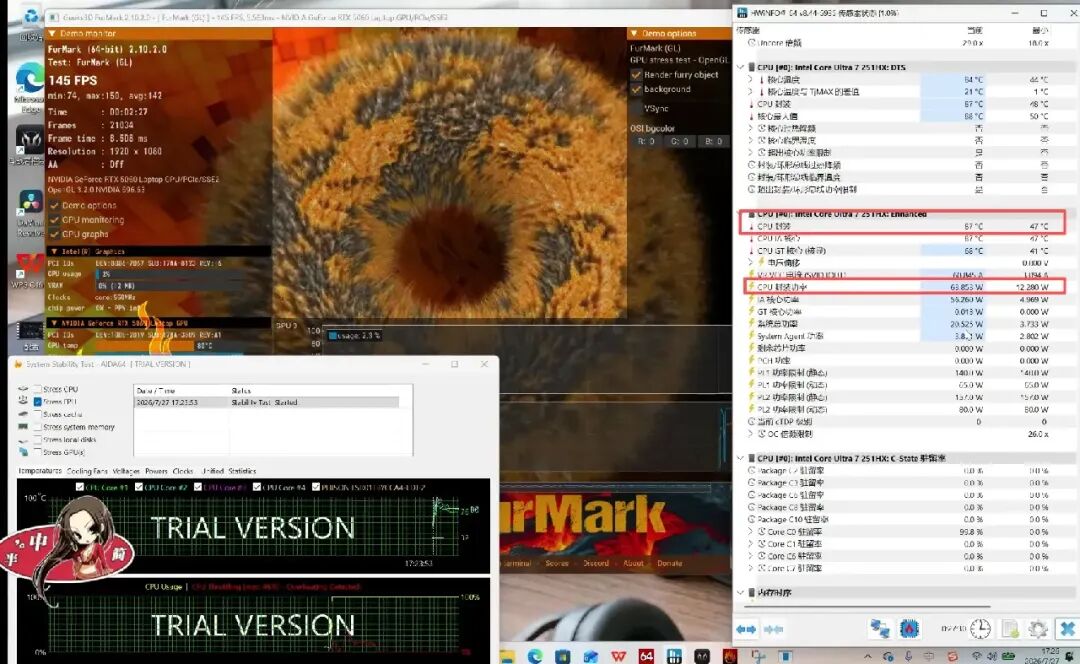
Task: Switch to the Voltages tab
Action: coord(126,471)
